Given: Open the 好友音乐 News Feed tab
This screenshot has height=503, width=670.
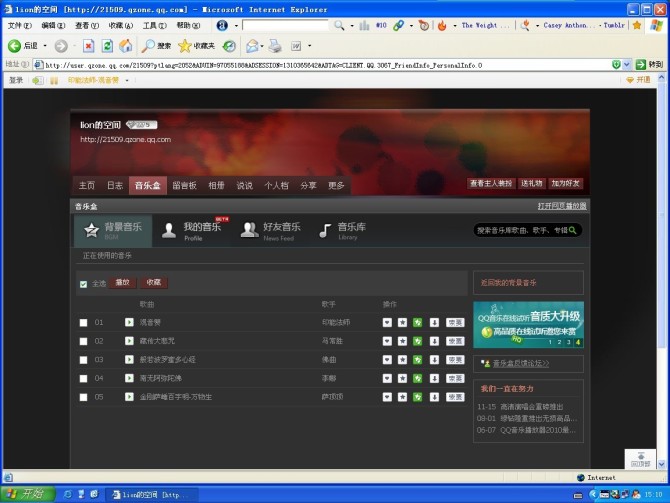Looking at the screenshot, I should point(271,231).
